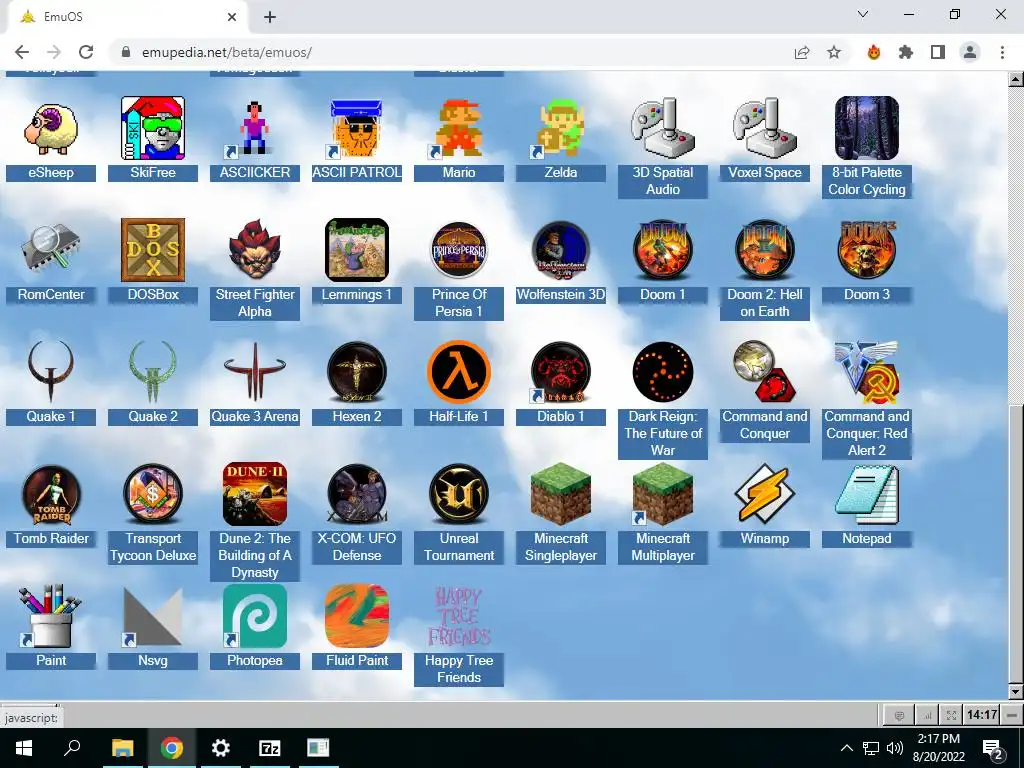The height and width of the screenshot is (768, 1024).
Task: Open the Fluid Paint icon
Action: 357,616
